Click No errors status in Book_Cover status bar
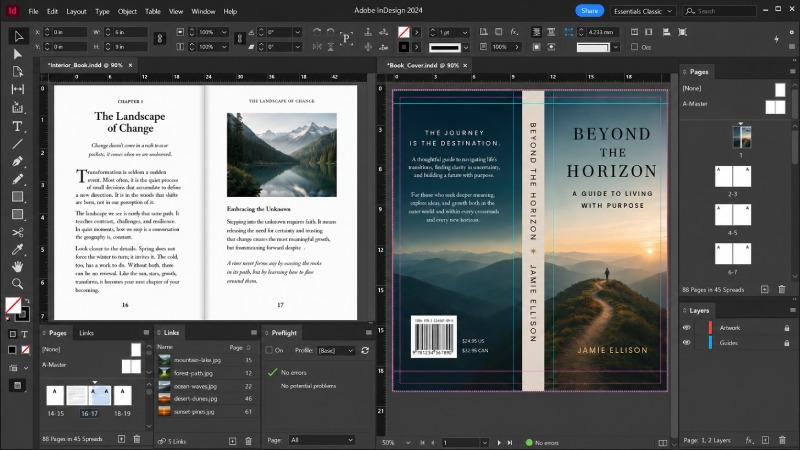This screenshot has height=450, width=800. click(x=542, y=442)
